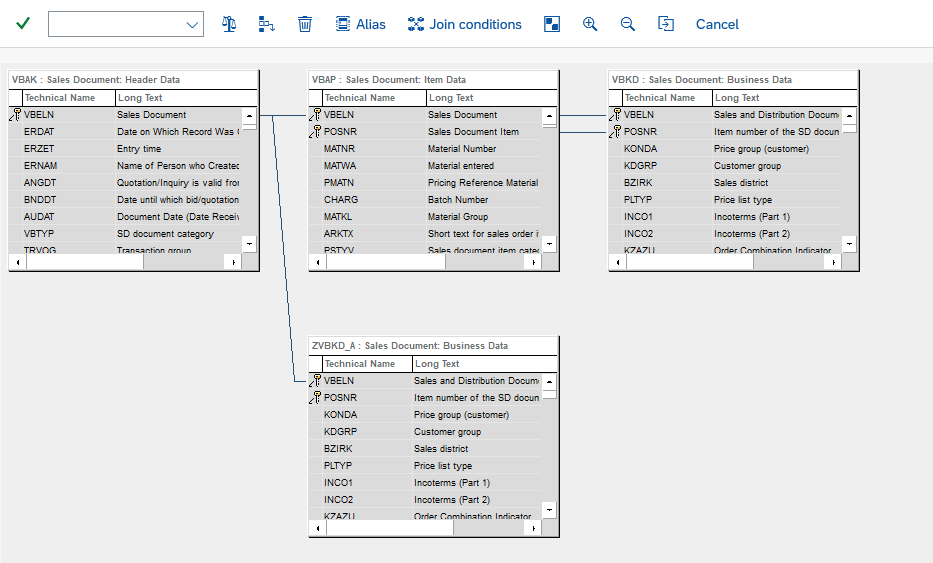933x563 pixels.
Task: Click Long Text column header in VBKD table
Action: 785,98
